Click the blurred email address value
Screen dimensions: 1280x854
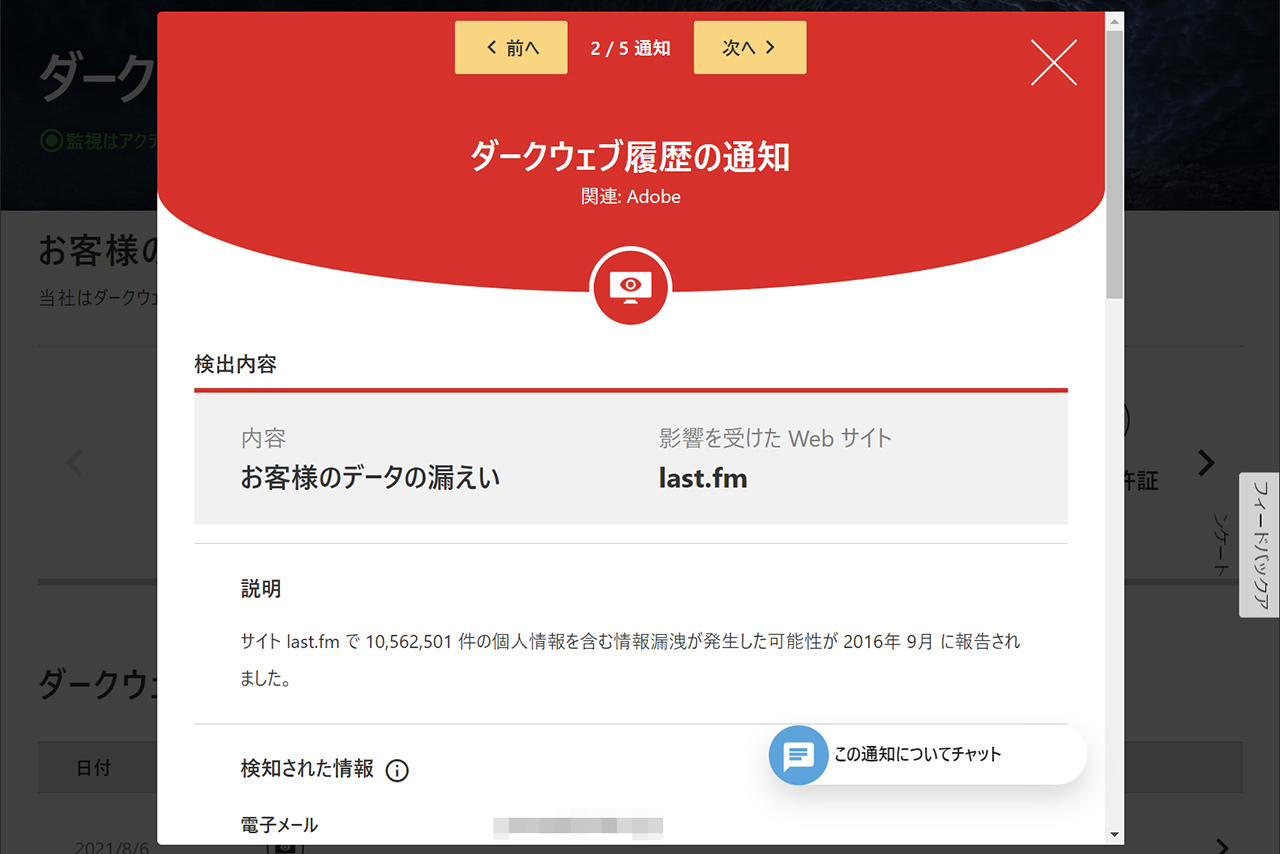click(x=579, y=826)
